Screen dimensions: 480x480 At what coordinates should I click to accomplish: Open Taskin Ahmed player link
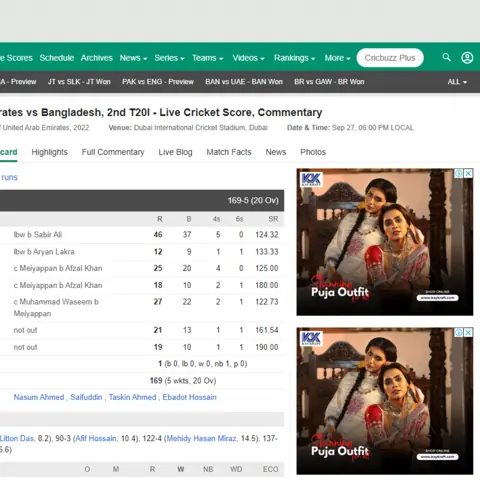click(x=132, y=397)
